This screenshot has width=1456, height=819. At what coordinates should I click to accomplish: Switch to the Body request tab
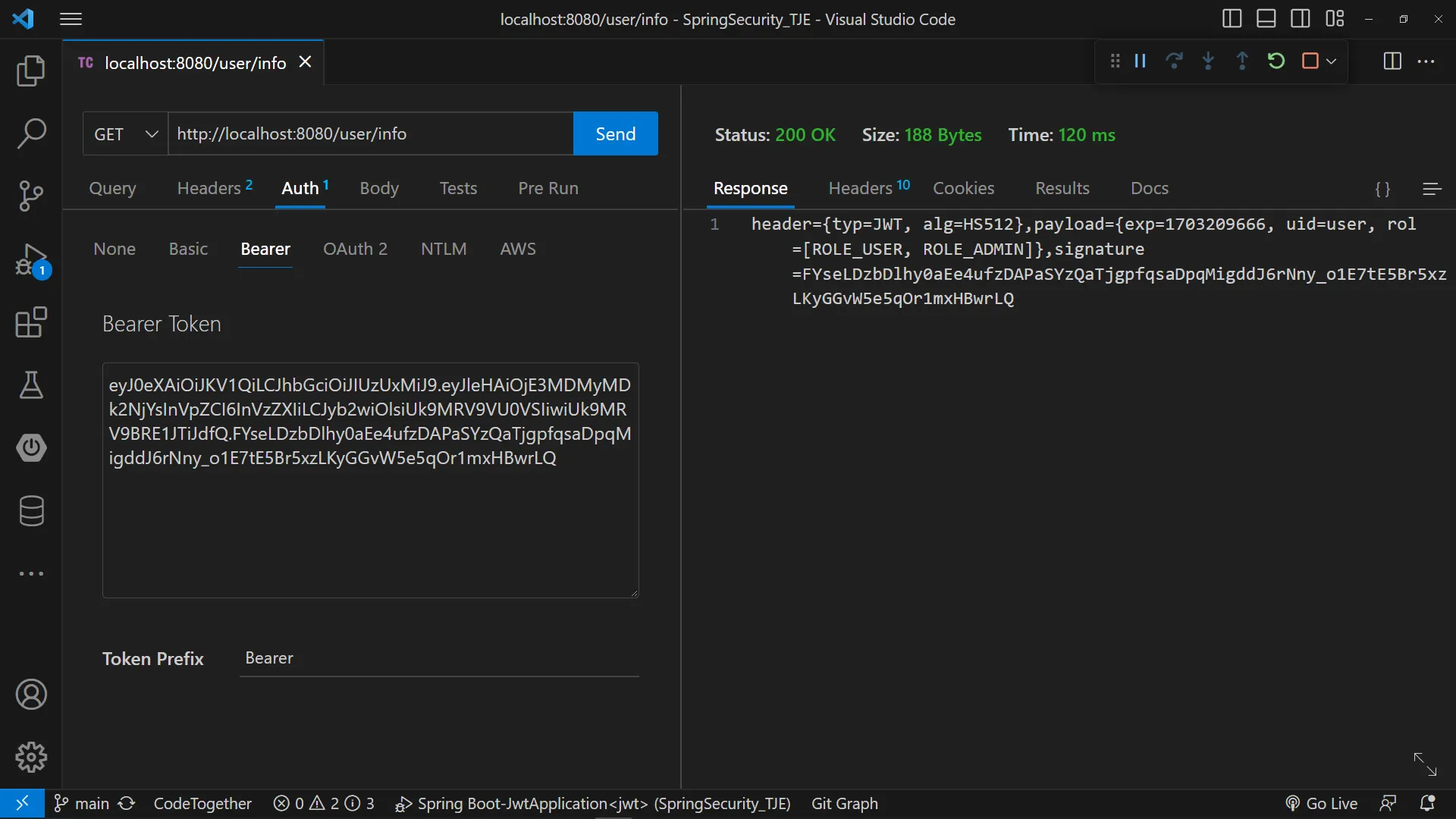(378, 188)
